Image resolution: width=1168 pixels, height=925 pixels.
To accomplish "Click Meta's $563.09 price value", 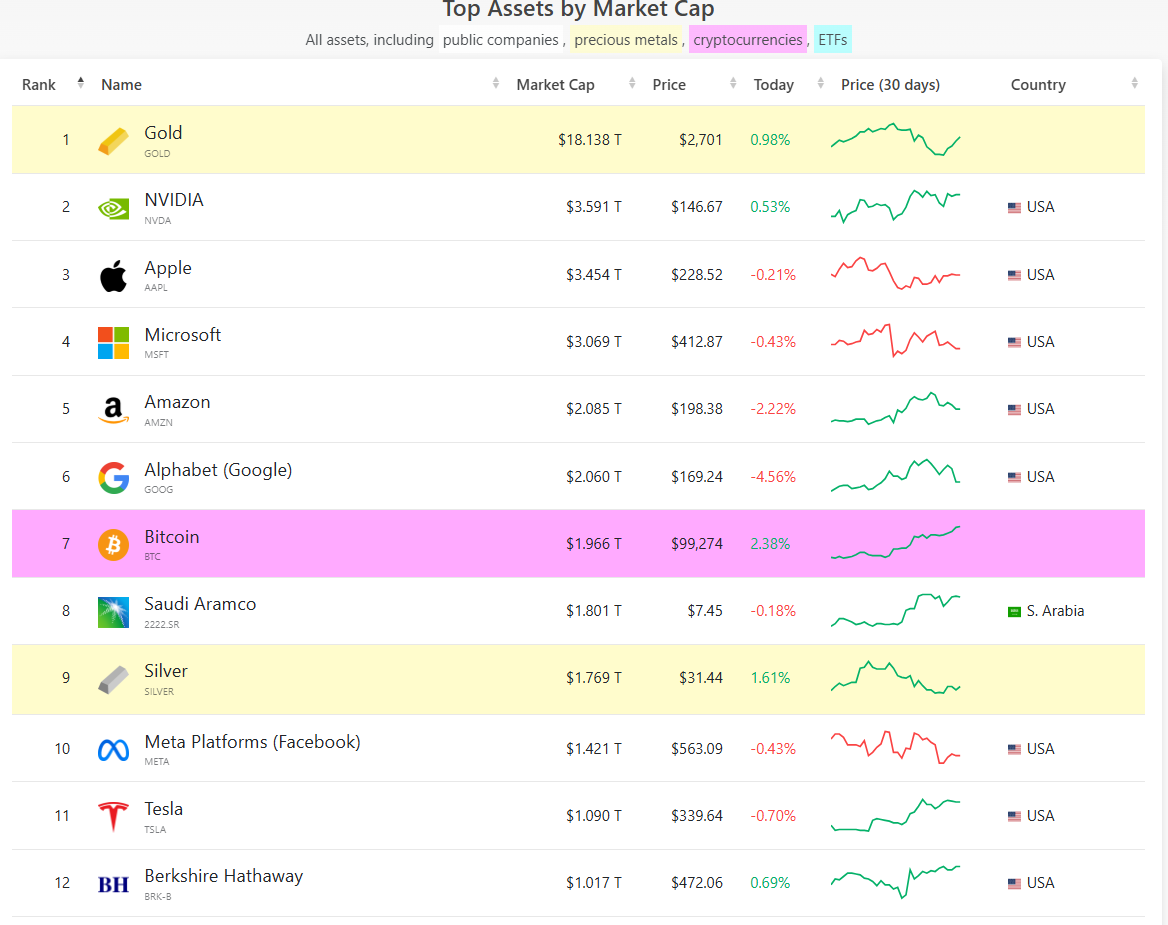I will coord(696,748).
